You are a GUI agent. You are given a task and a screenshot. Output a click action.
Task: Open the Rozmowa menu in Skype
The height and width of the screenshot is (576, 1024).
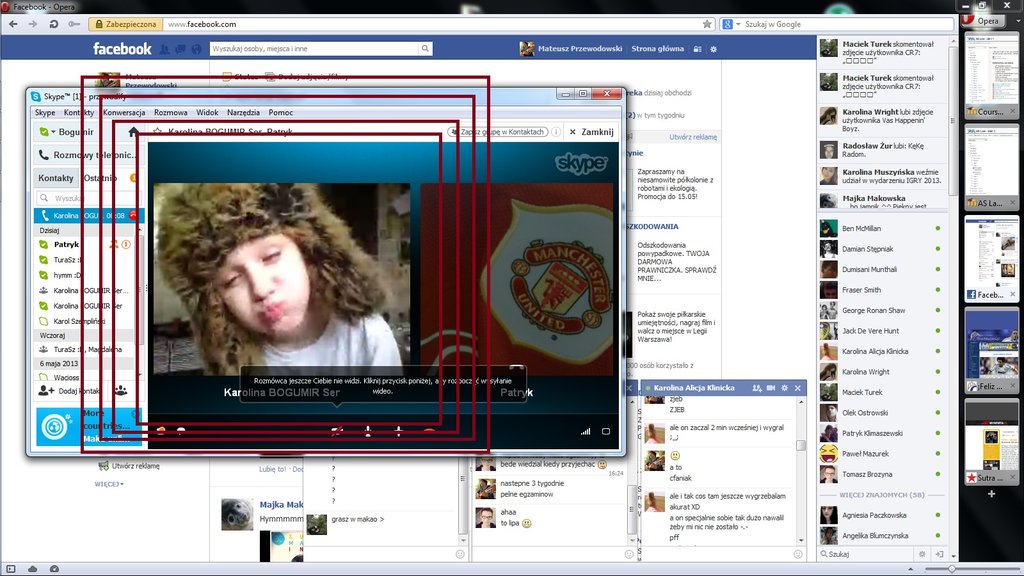170,112
